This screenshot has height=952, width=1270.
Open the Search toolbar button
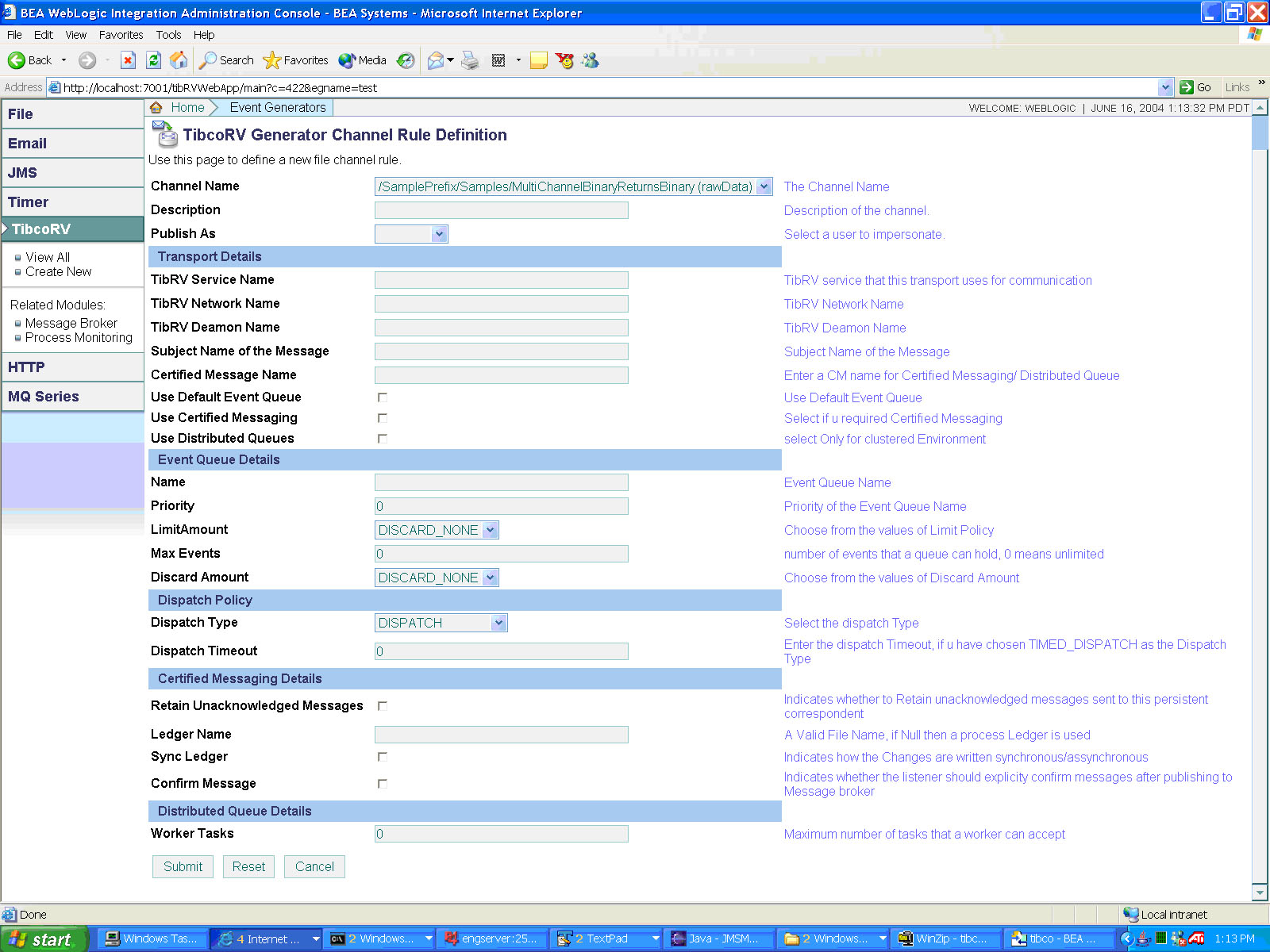point(226,60)
